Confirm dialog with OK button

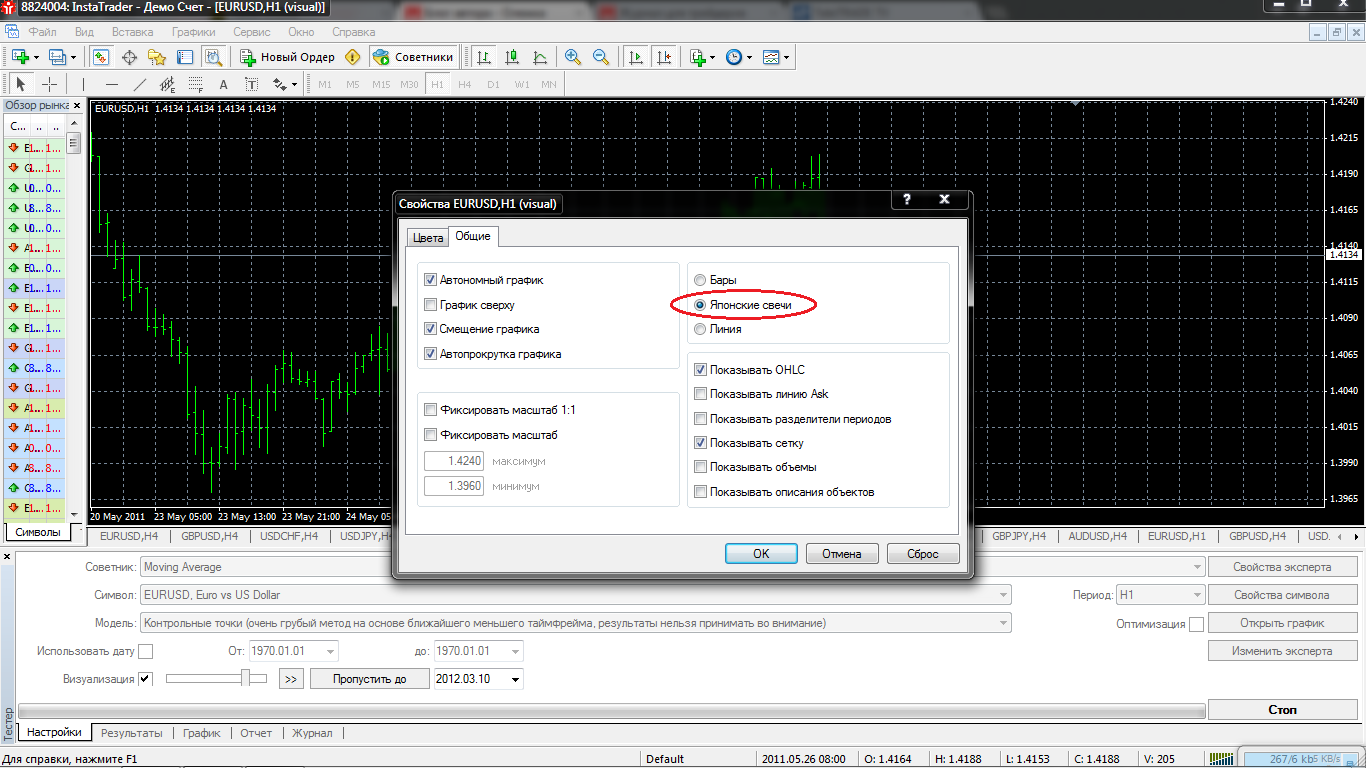[761, 554]
